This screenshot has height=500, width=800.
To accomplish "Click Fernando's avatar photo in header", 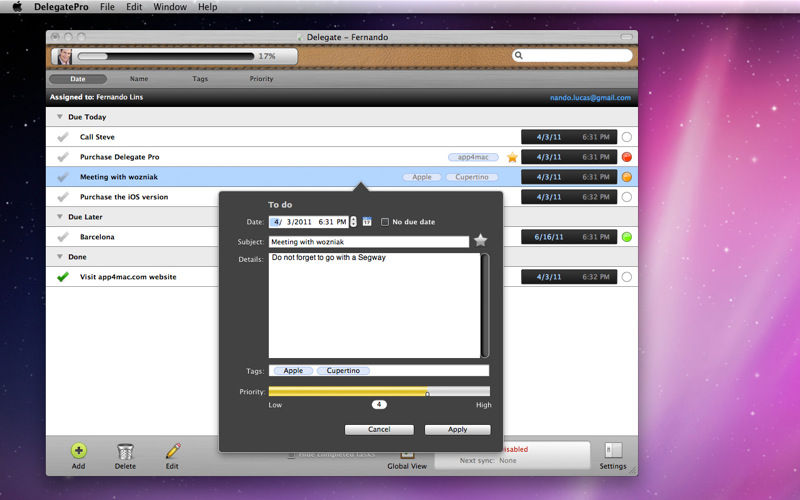I will (x=64, y=56).
